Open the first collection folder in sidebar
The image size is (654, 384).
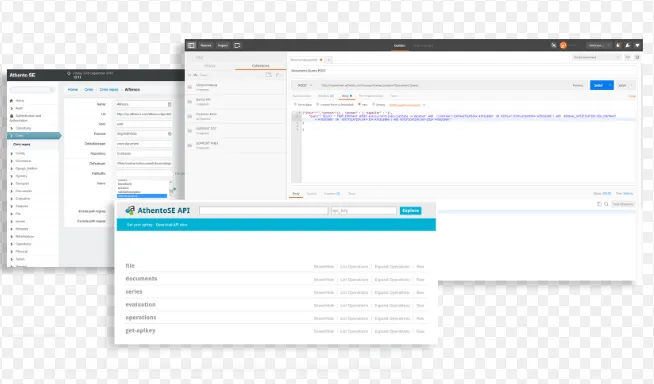point(236,87)
